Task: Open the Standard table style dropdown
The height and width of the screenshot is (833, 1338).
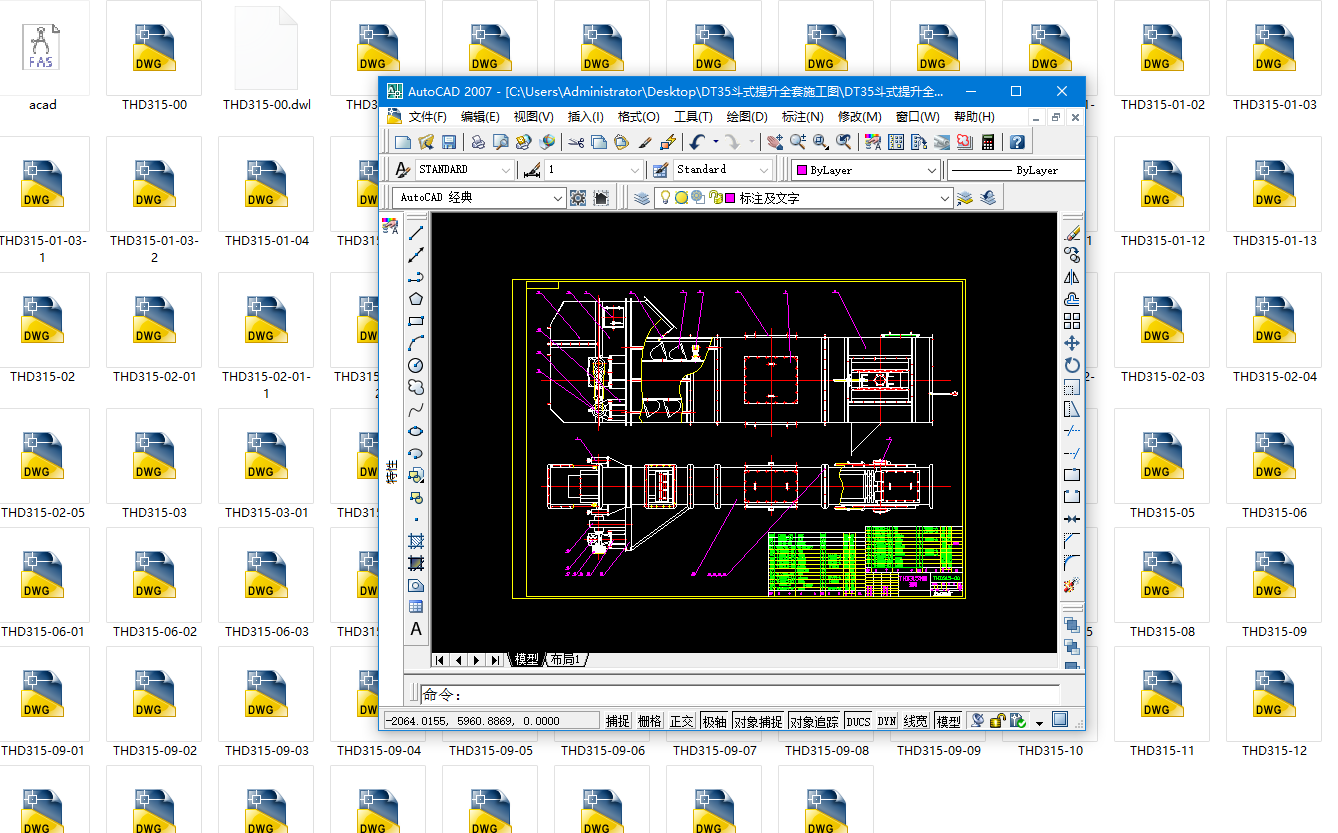Action: tap(723, 170)
